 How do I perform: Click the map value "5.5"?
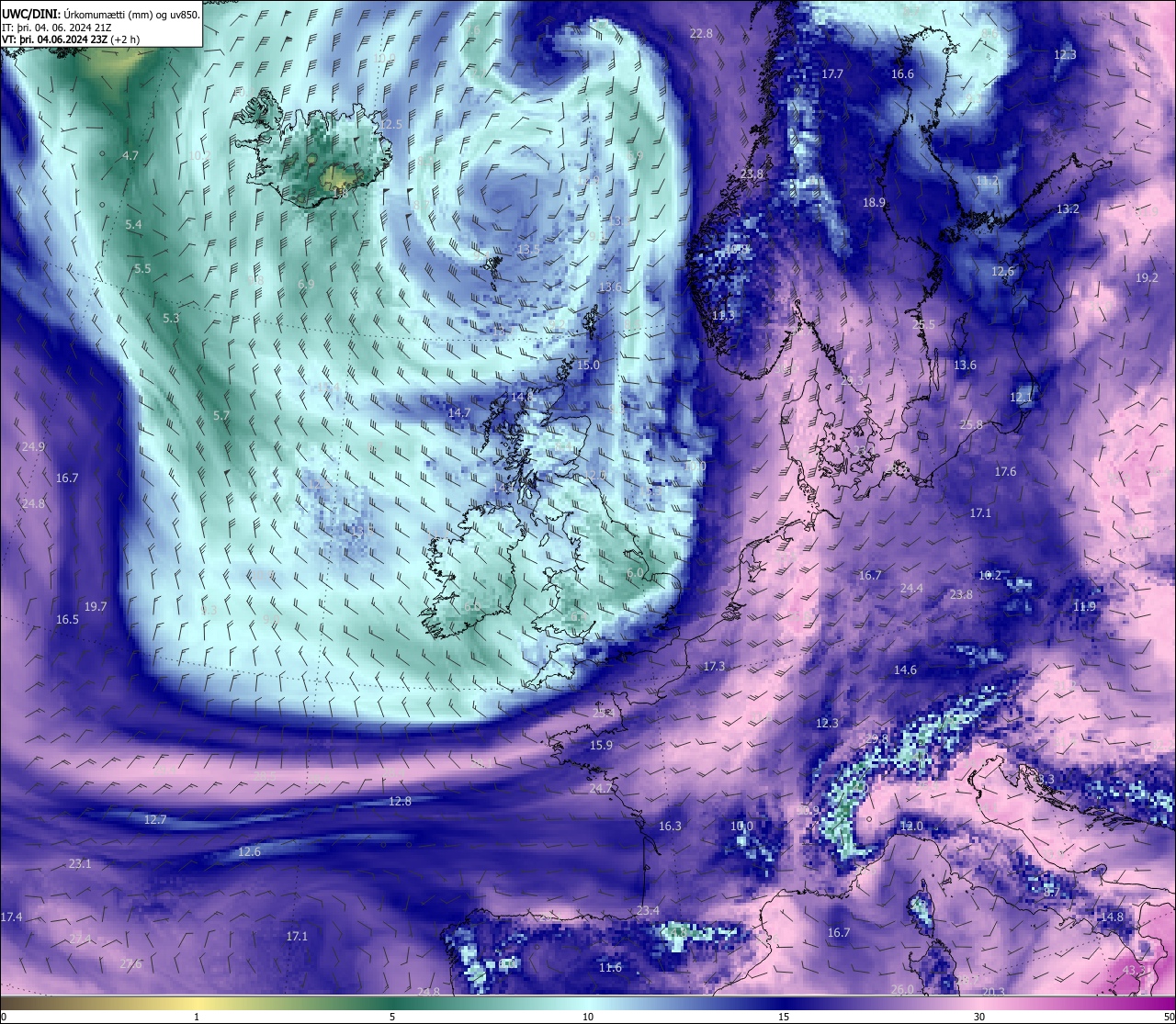click(x=142, y=268)
